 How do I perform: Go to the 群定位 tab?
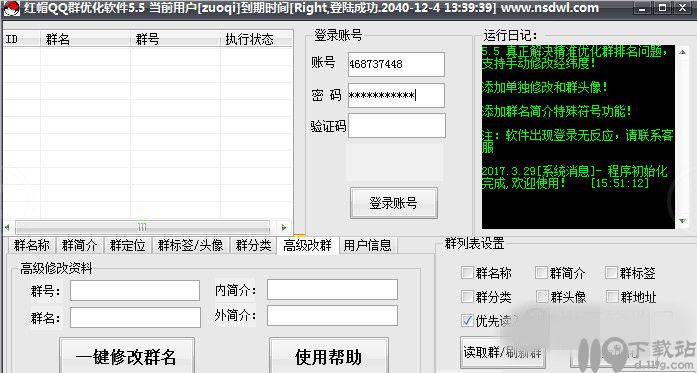[128, 245]
